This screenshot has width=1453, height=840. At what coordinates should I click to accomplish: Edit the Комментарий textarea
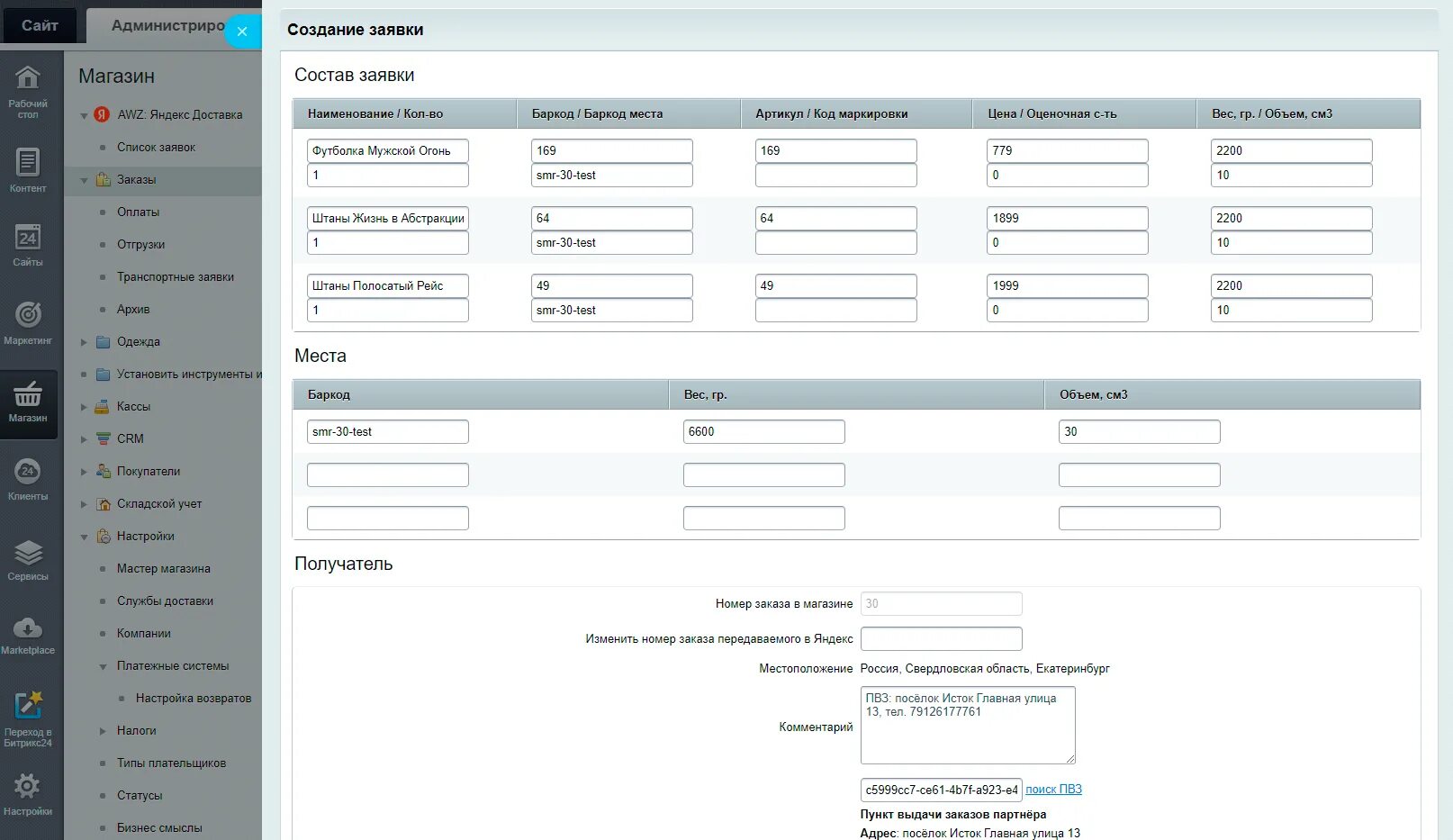[x=968, y=726]
